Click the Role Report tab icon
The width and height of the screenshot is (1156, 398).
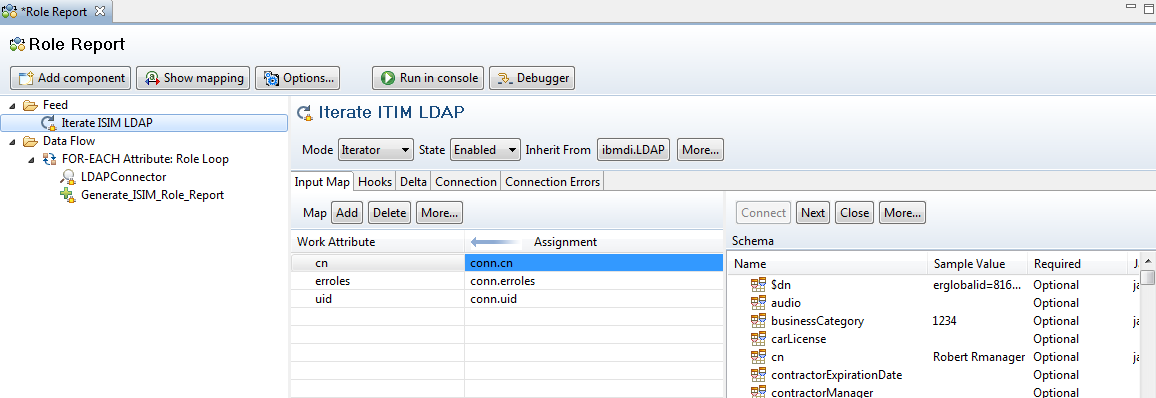tap(10, 12)
